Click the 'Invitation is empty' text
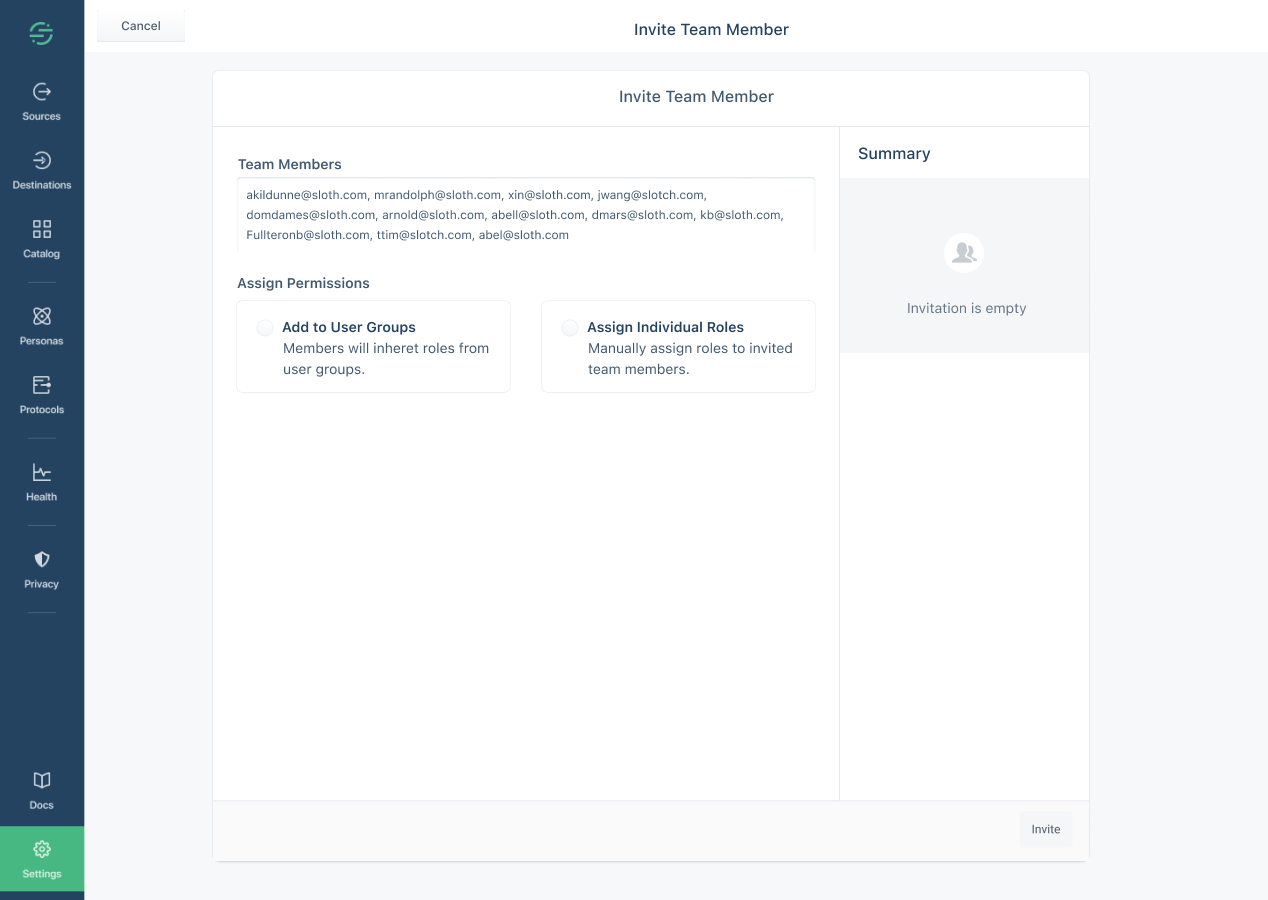The height and width of the screenshot is (900, 1268). click(967, 308)
